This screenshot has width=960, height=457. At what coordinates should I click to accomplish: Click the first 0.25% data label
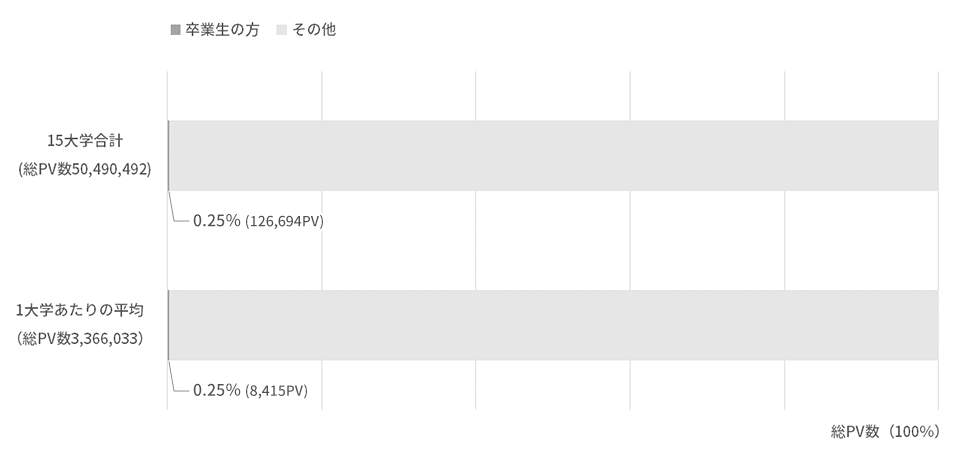coord(217,221)
